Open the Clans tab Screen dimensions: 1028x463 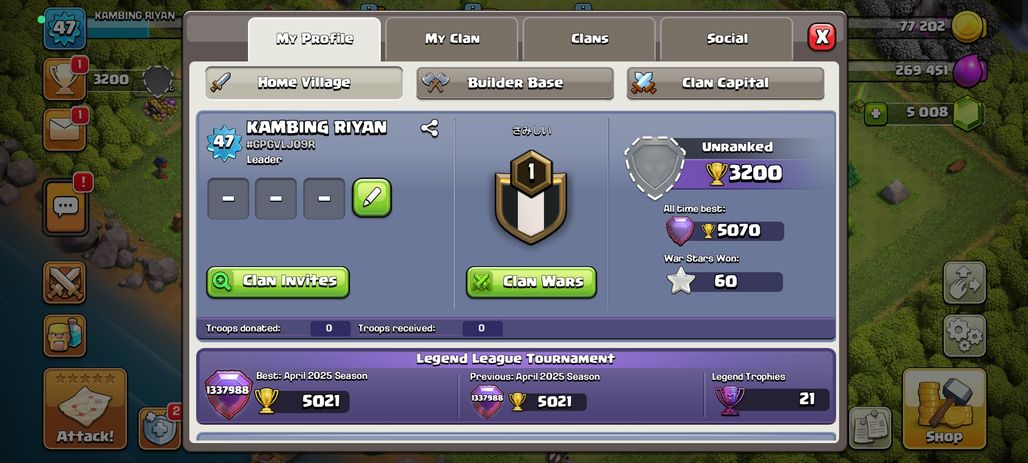pyautogui.click(x=589, y=39)
